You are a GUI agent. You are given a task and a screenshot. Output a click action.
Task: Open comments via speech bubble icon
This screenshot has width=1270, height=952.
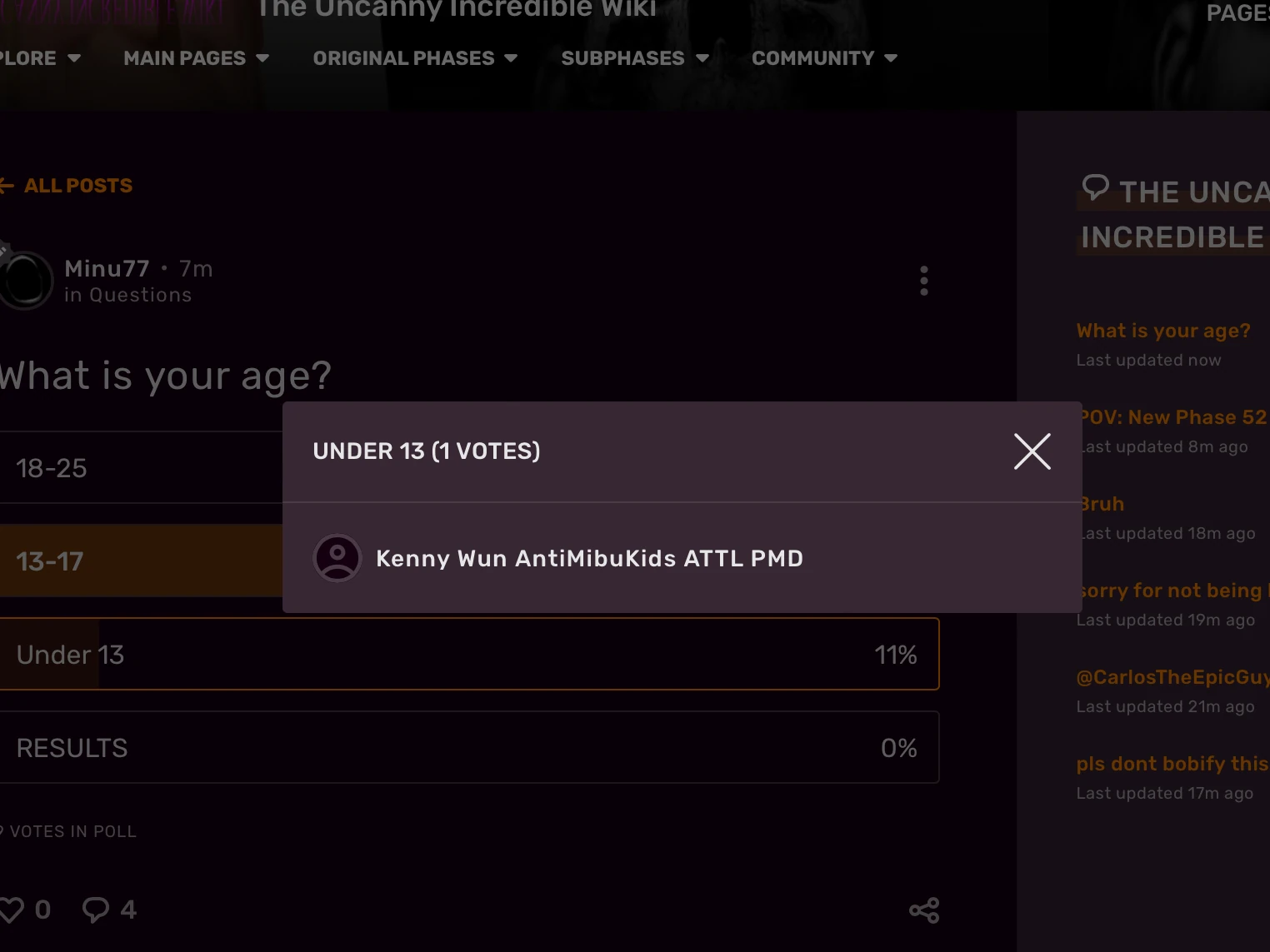96,910
